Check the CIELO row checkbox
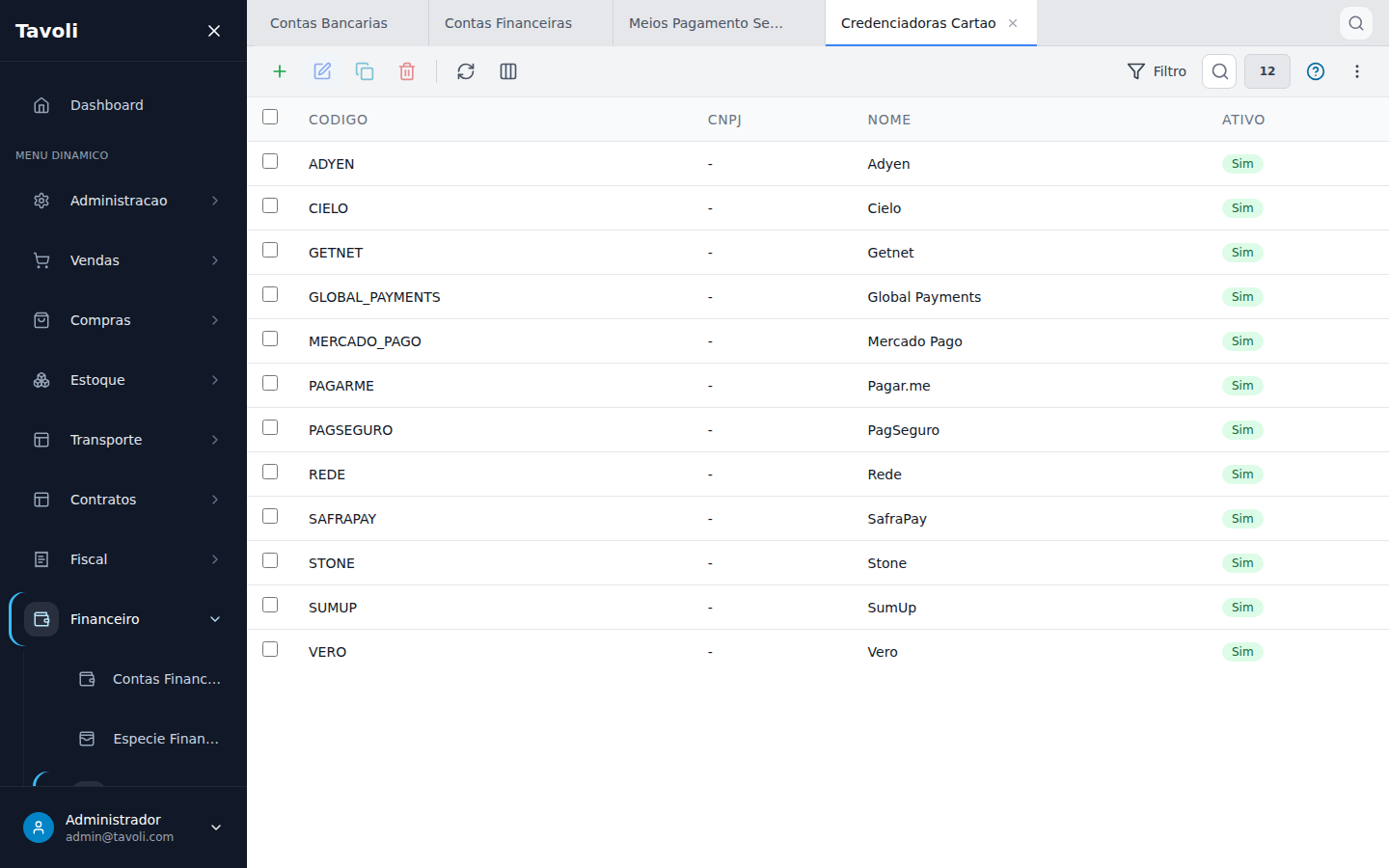Viewport: 1389px width, 868px height. tap(270, 205)
